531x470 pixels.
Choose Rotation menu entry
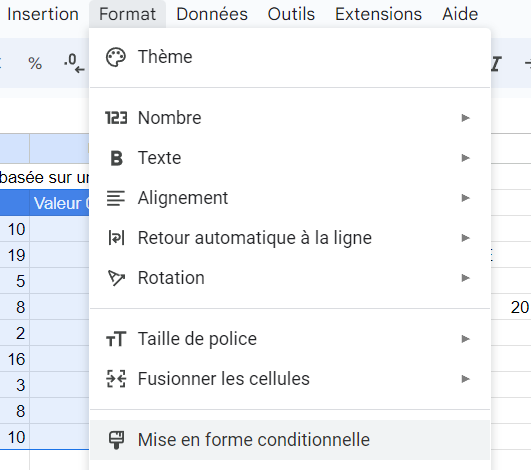coord(290,278)
